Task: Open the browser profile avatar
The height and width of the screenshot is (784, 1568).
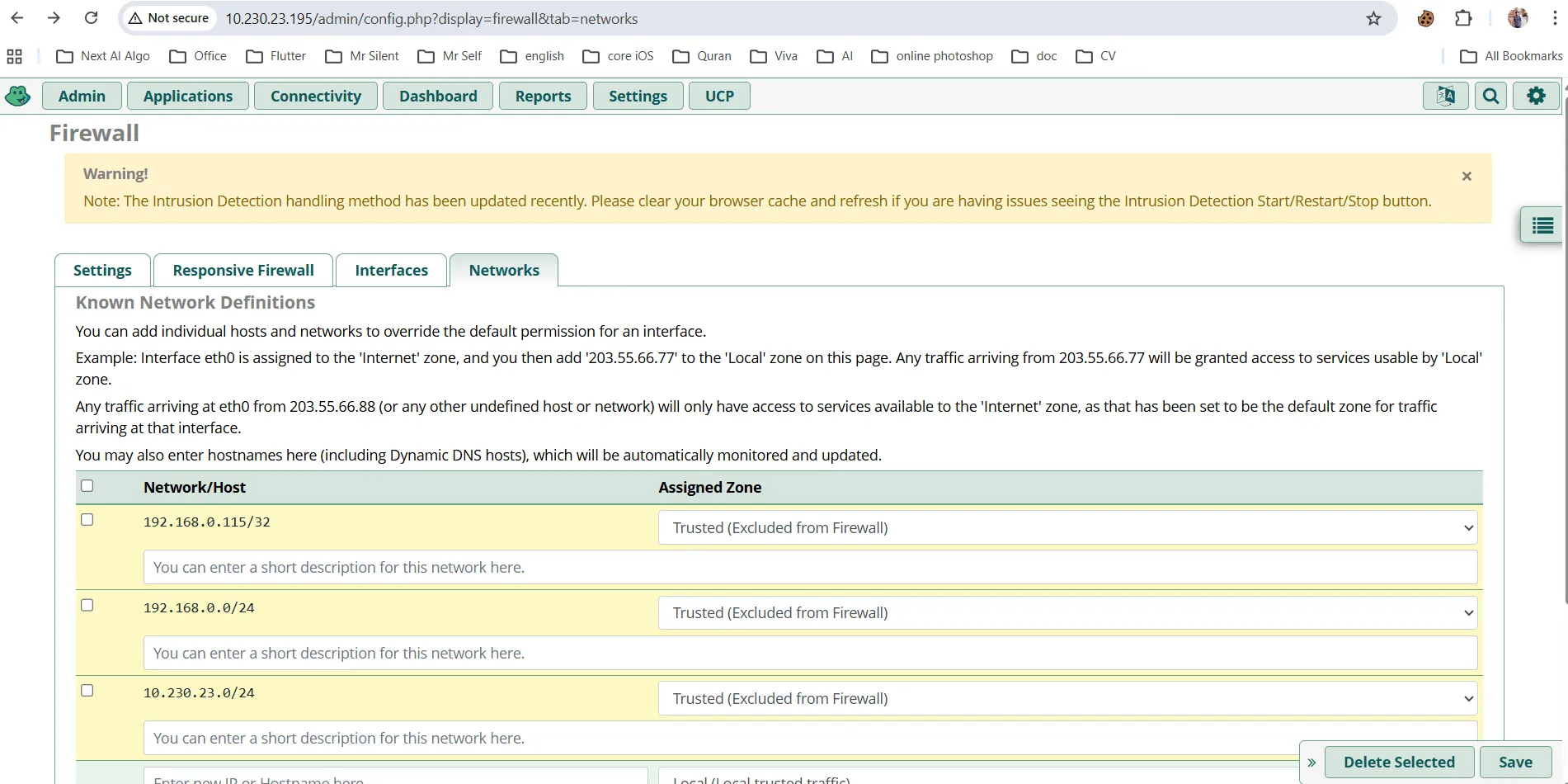Action: point(1518,17)
